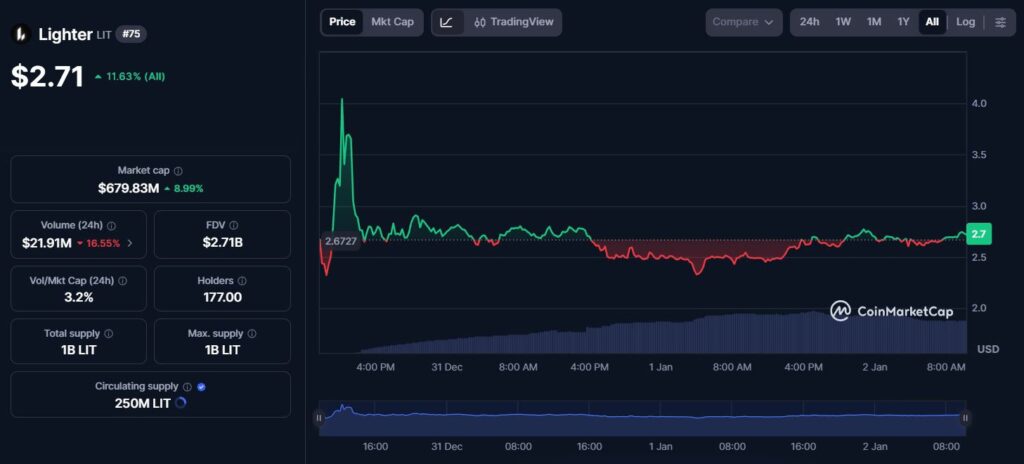Open the Compare dropdown

[x=744, y=22]
